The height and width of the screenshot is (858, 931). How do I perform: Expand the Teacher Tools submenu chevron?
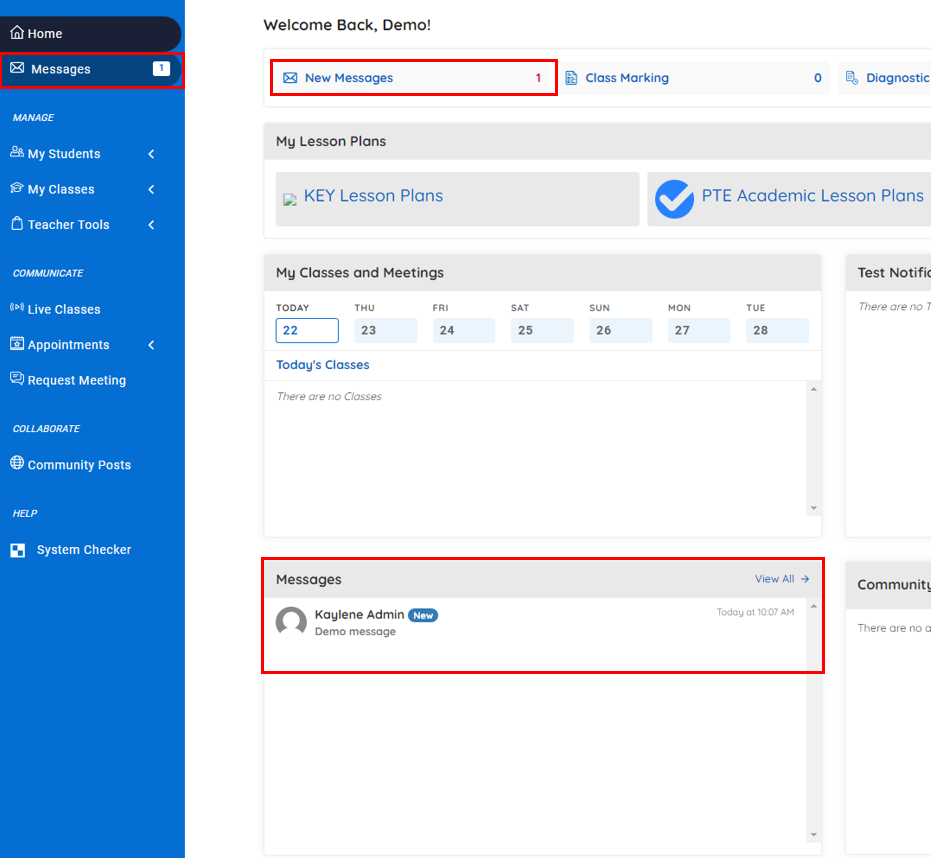tap(151, 225)
